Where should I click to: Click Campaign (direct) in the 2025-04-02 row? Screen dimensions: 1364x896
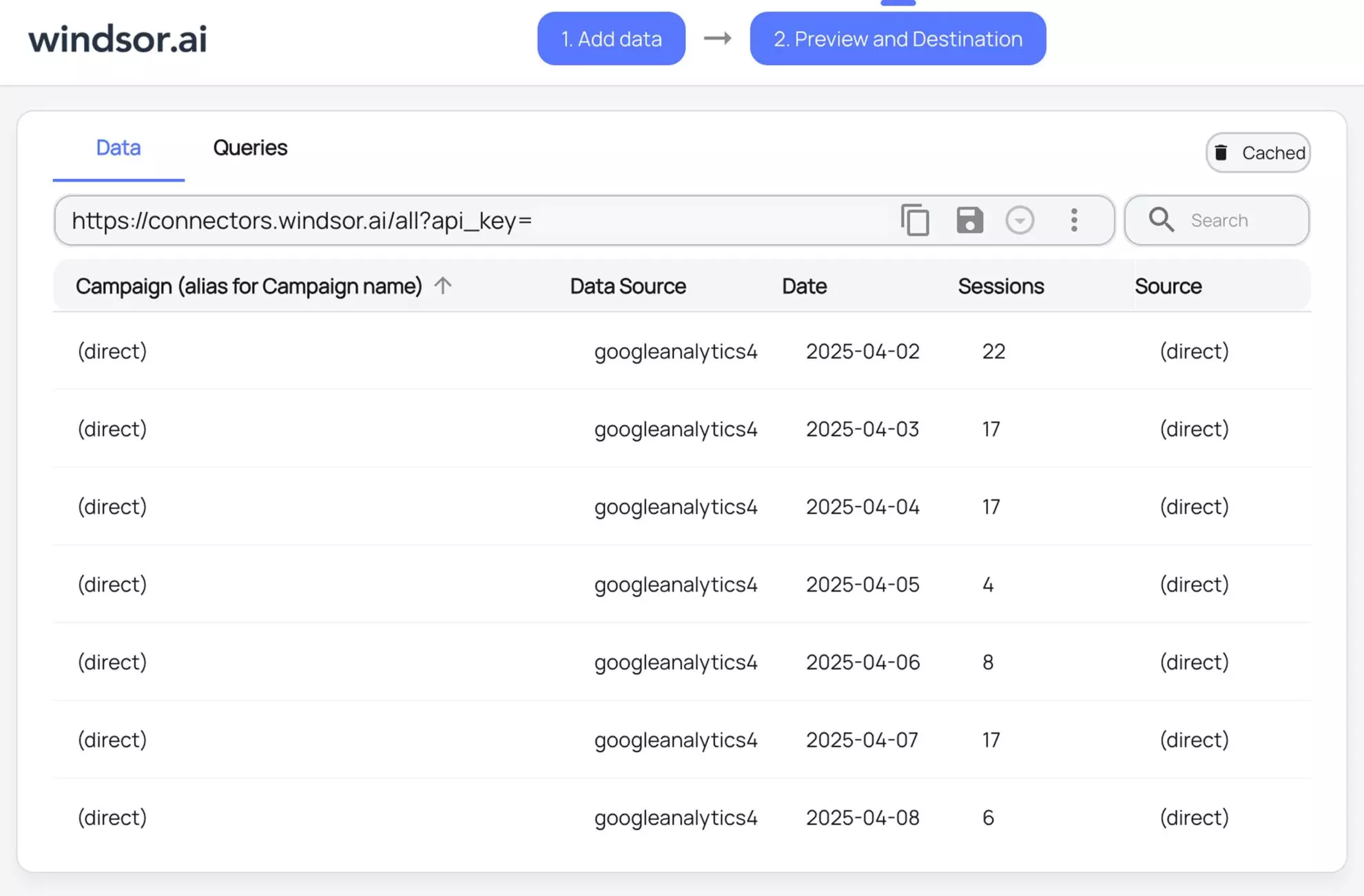(x=112, y=351)
